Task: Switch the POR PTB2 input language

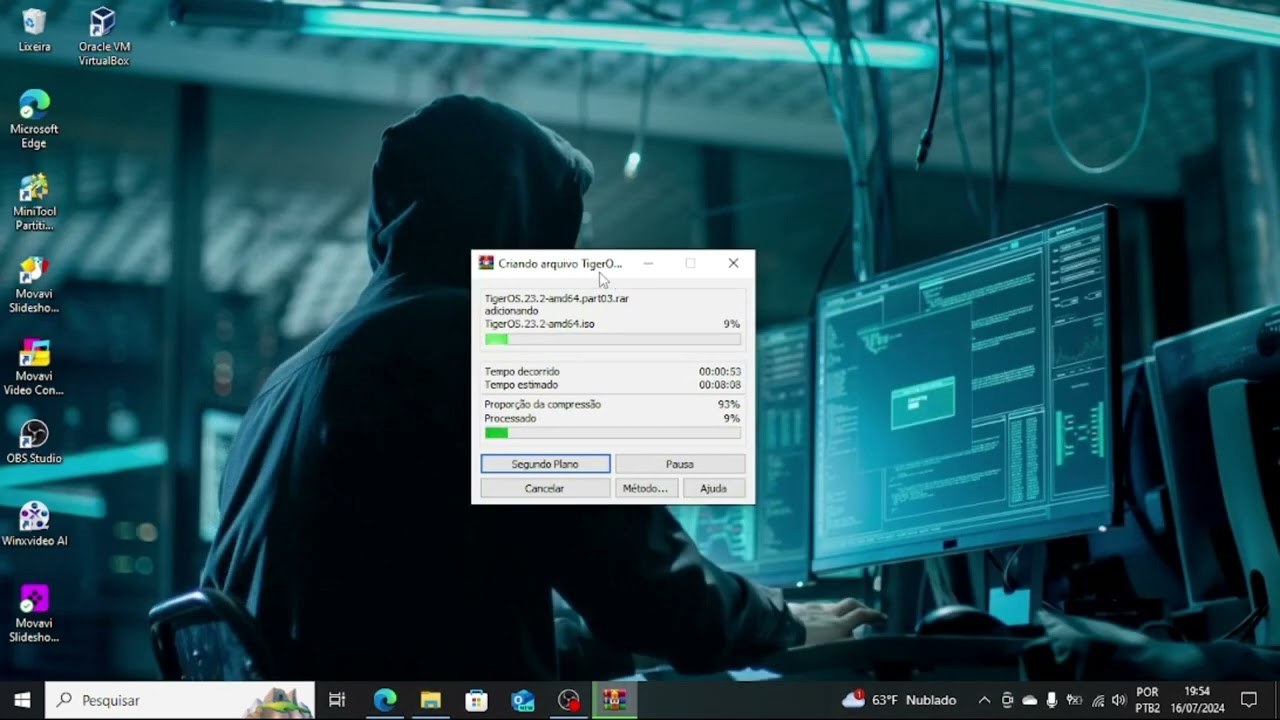Action: [x=1148, y=700]
